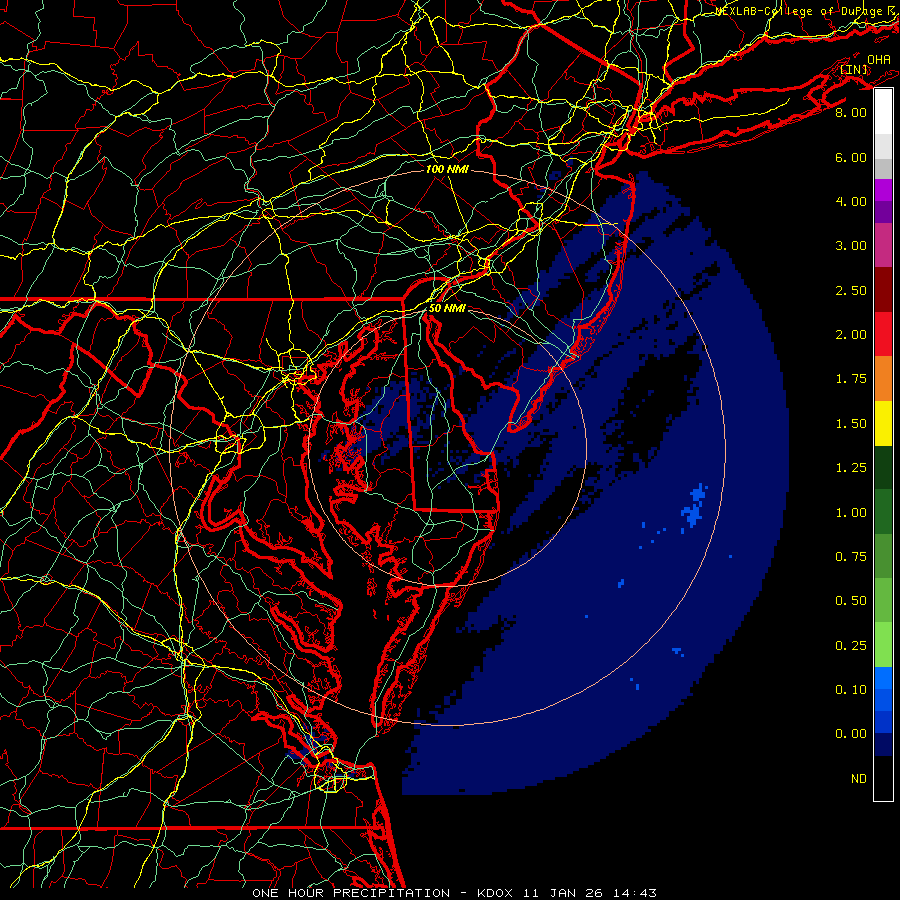The image size is (900, 900).
Task: Click the 8.00 legend value
Action: (851, 112)
